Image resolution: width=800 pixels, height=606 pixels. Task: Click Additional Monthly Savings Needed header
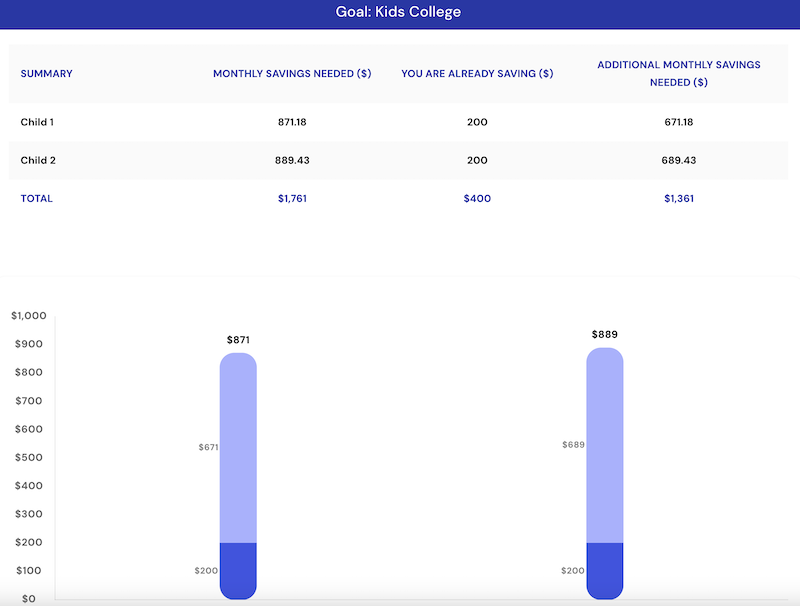click(x=678, y=73)
